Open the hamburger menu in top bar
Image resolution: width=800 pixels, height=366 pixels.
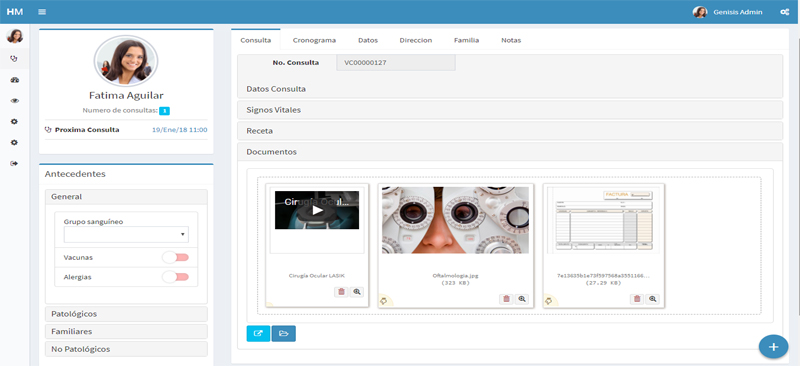42,12
